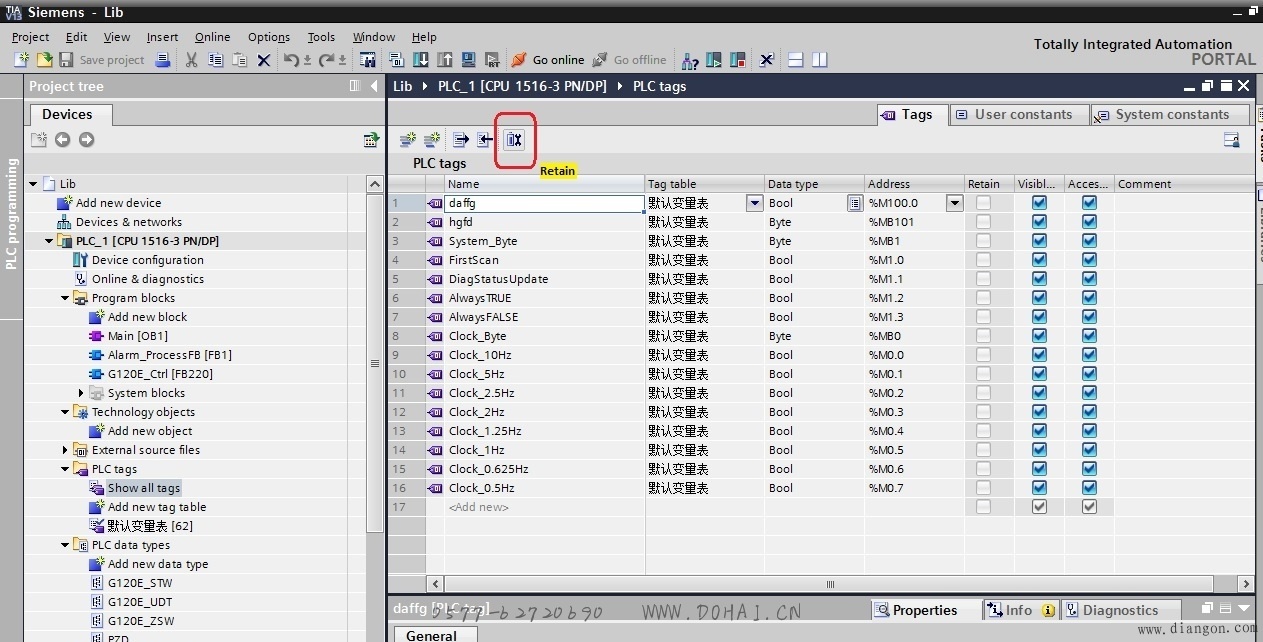The image size is (1263, 642).
Task: Click Go offline button
Action: (x=629, y=60)
